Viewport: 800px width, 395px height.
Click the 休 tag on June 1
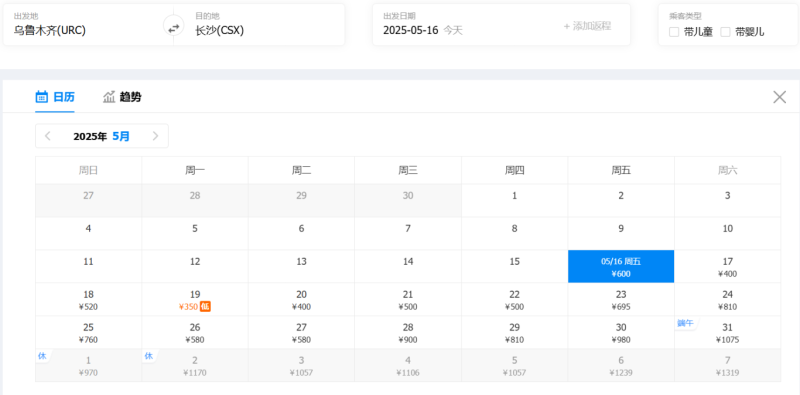[42, 356]
